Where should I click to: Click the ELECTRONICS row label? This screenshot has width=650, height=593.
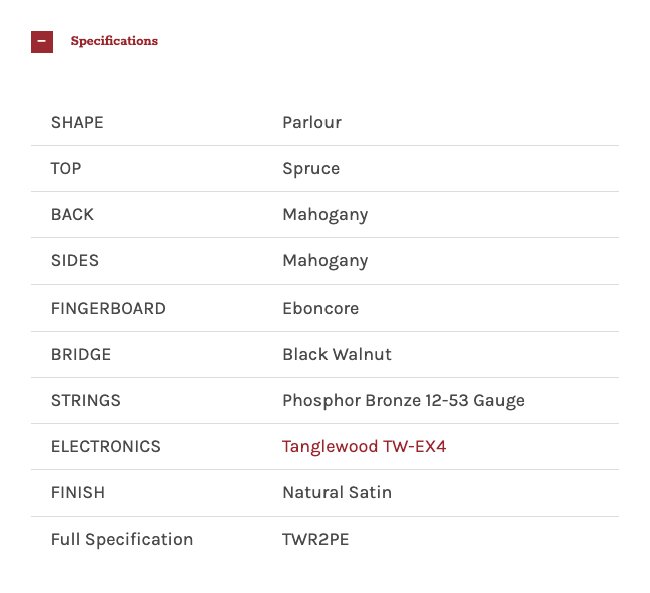coord(106,447)
